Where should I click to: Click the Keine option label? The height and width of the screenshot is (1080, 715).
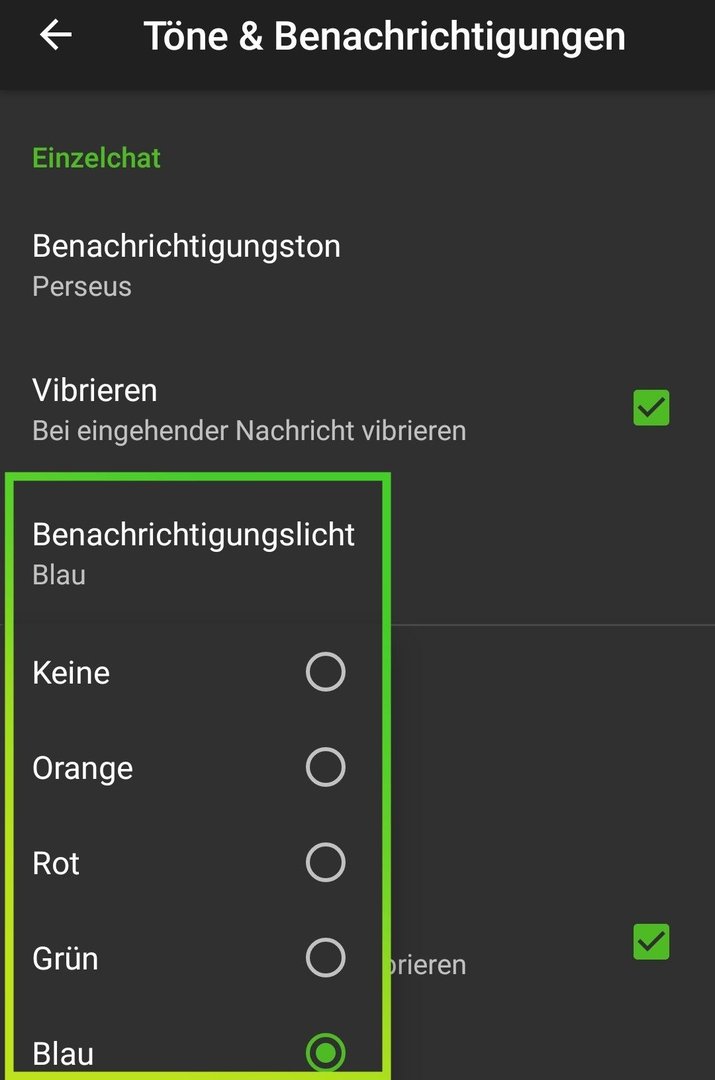pos(71,673)
